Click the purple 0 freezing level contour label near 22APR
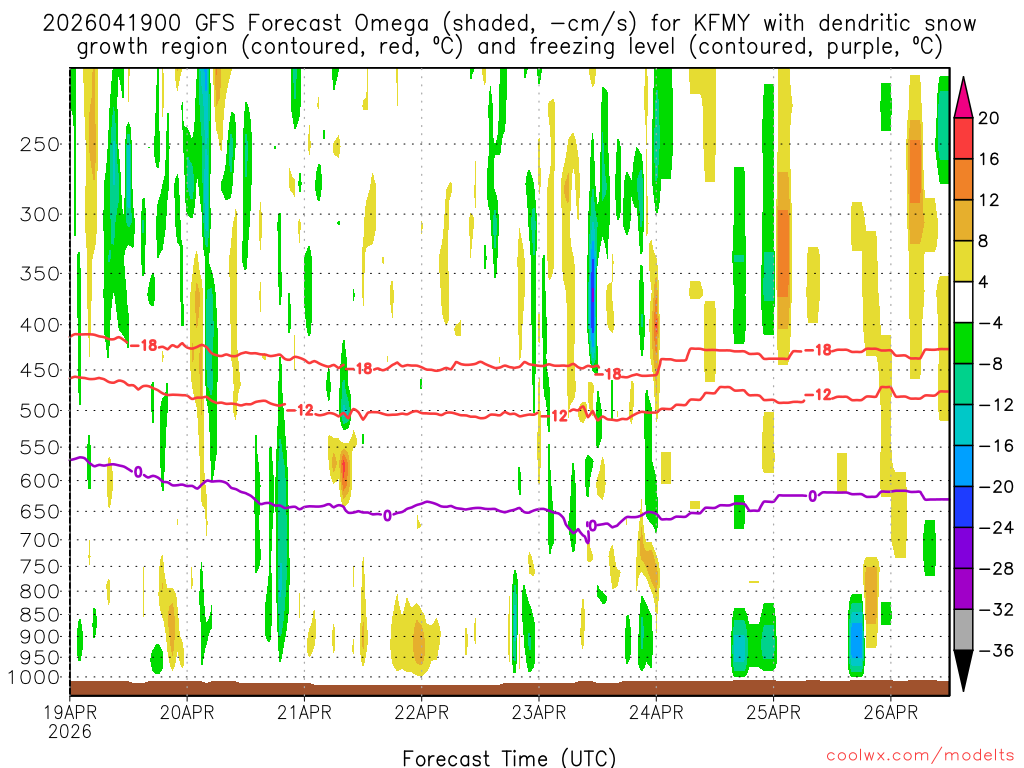The width and height of the screenshot is (1024, 768). tap(387, 516)
